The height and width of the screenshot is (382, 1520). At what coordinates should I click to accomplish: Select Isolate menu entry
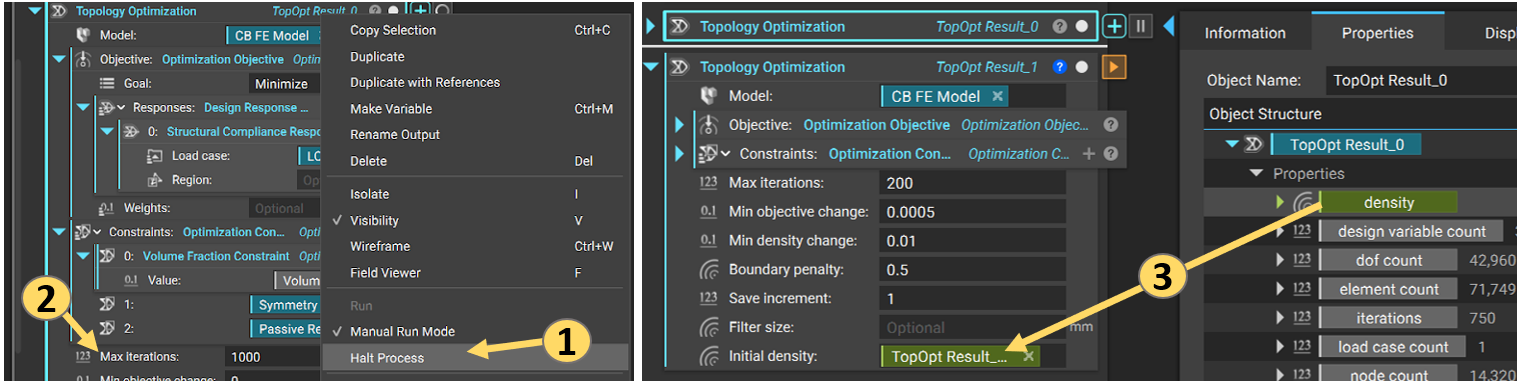pyautogui.click(x=369, y=194)
